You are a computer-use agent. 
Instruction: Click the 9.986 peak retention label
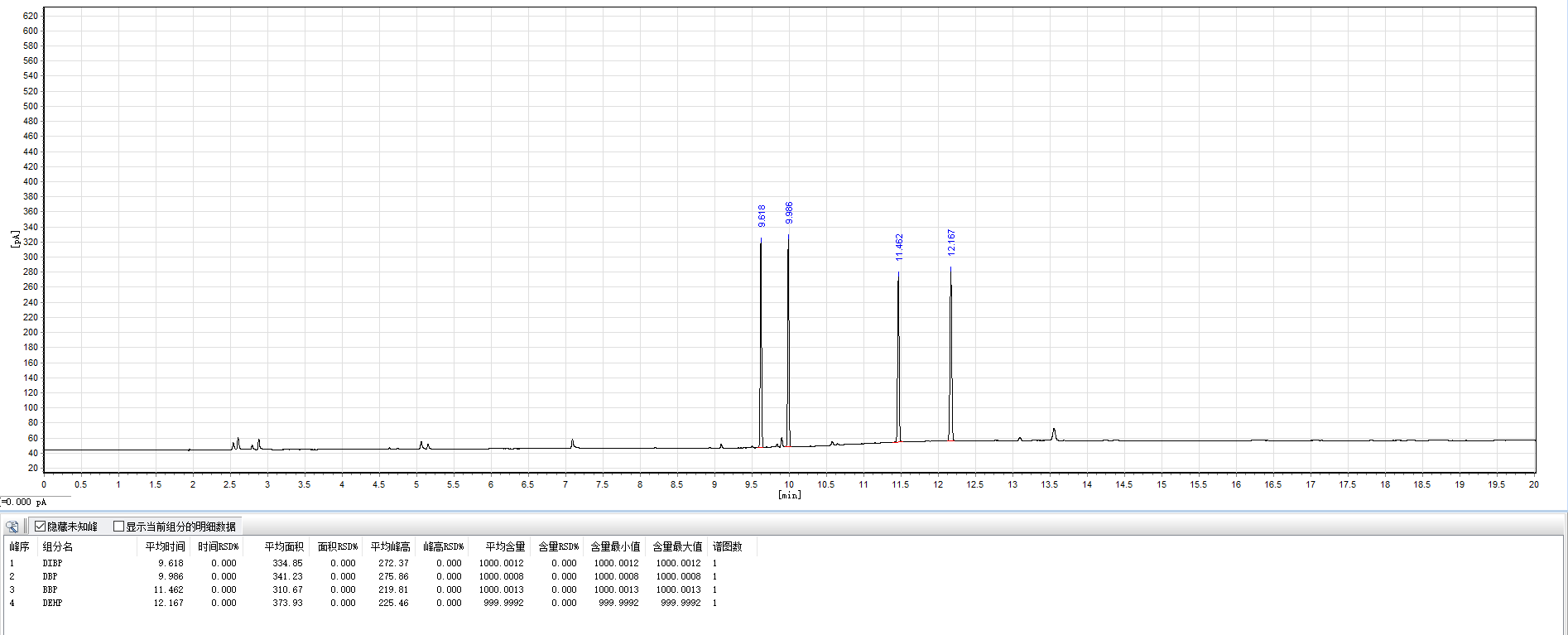click(789, 213)
